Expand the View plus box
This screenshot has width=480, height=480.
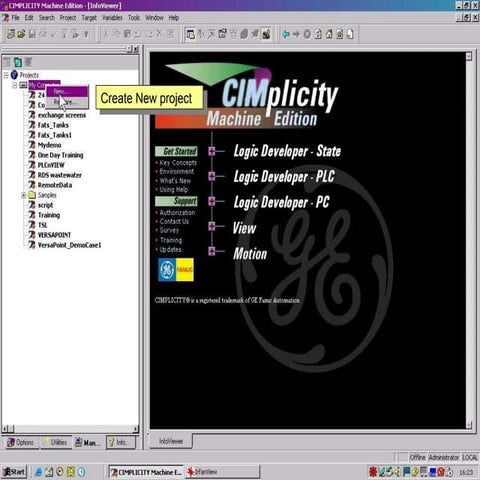[x=212, y=226]
